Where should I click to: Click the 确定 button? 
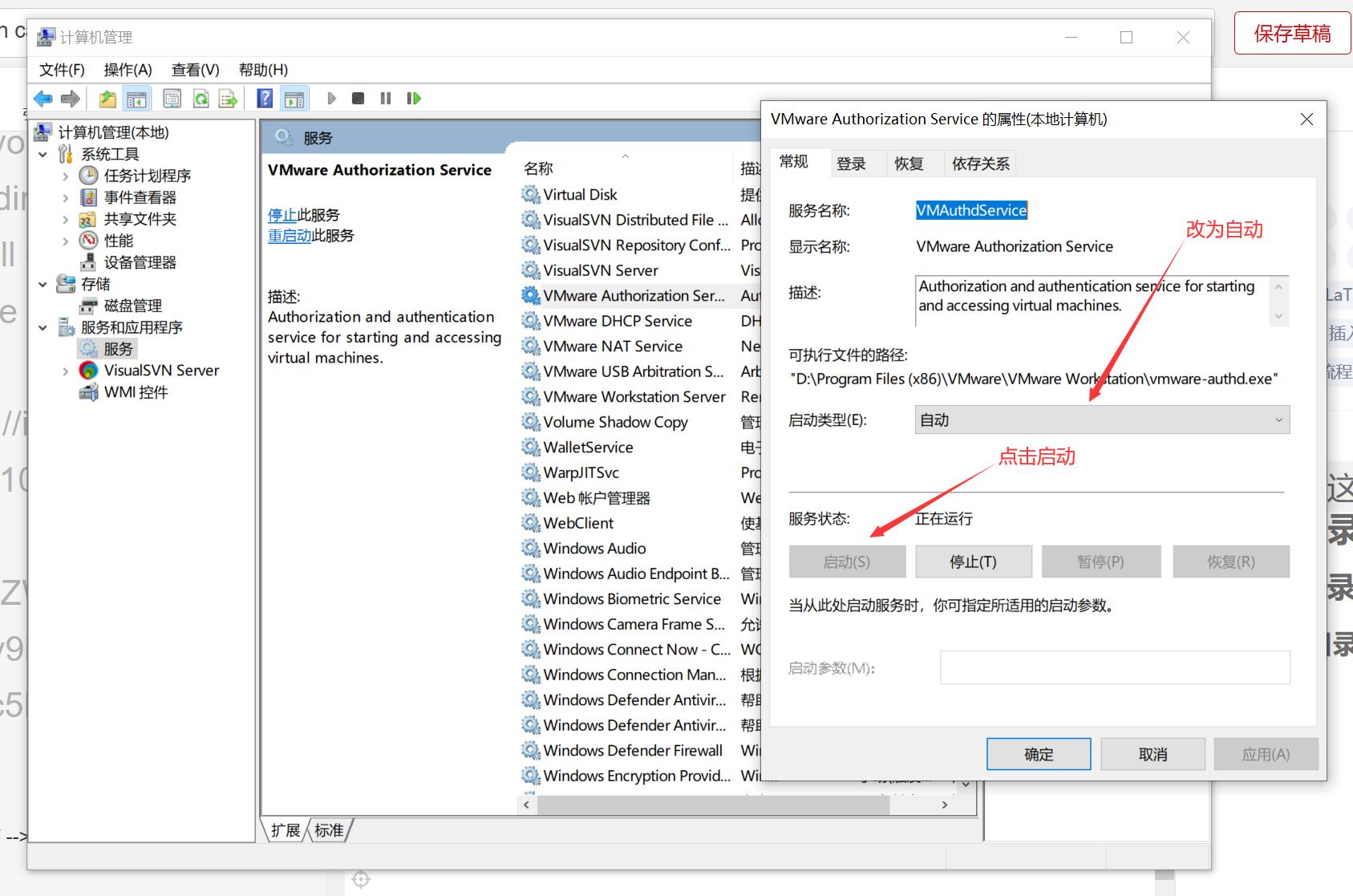click(1039, 754)
